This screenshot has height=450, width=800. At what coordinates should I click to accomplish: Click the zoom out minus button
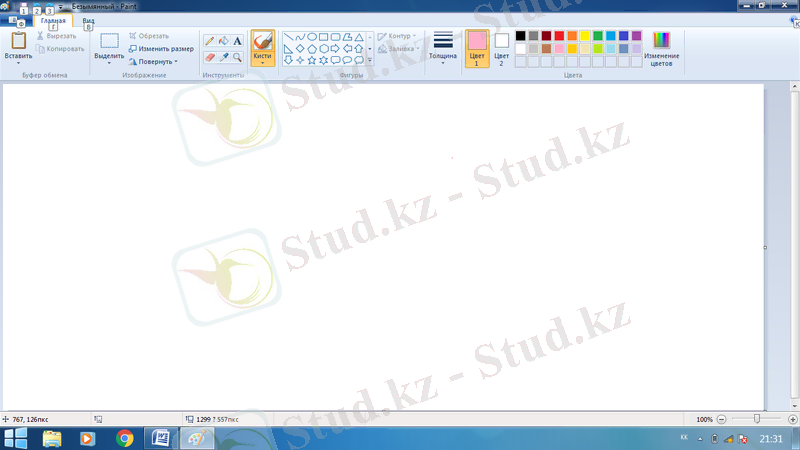[721, 419]
